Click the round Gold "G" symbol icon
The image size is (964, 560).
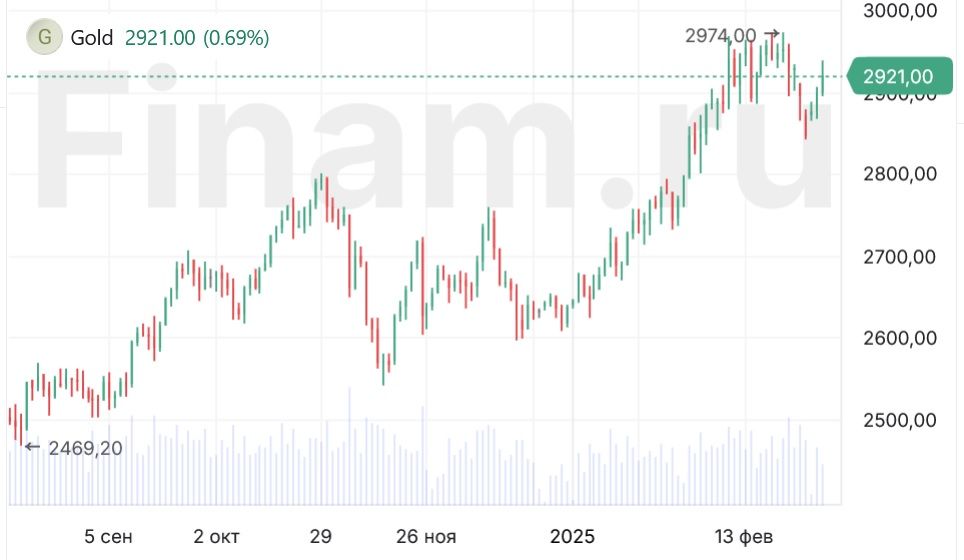(44, 38)
